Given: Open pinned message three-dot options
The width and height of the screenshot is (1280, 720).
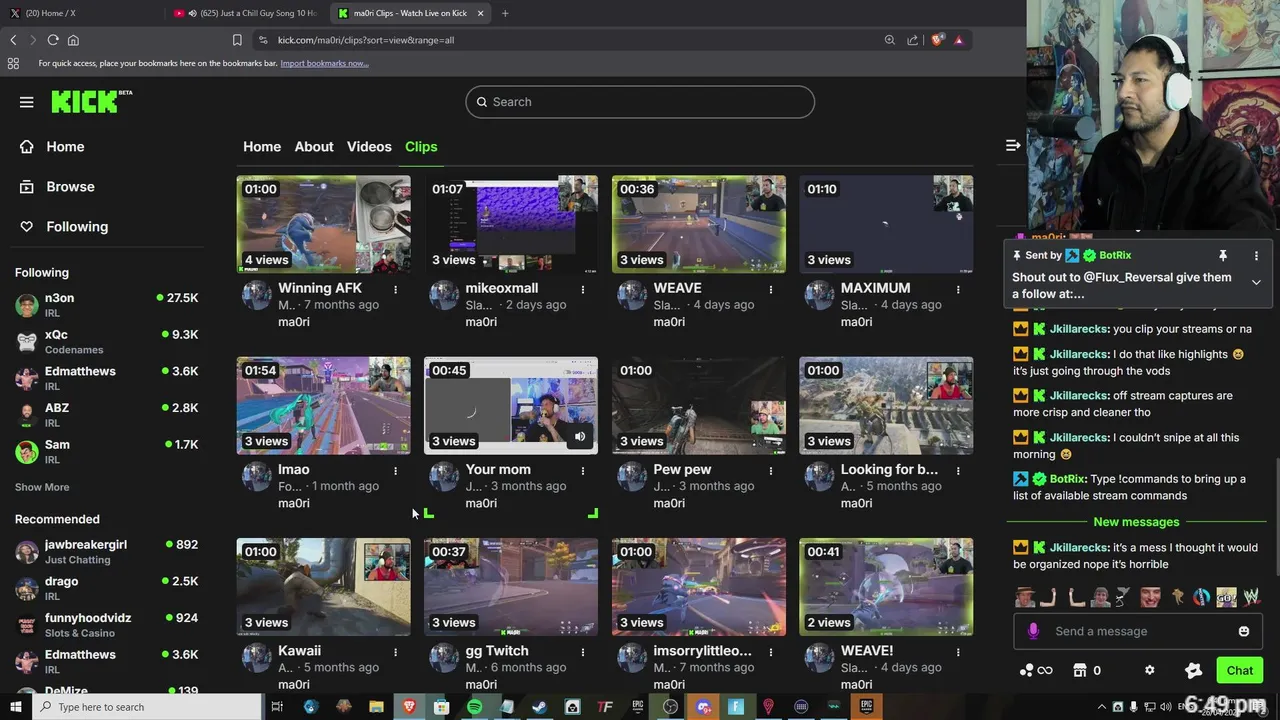Looking at the screenshot, I should pyautogui.click(x=1256, y=256).
